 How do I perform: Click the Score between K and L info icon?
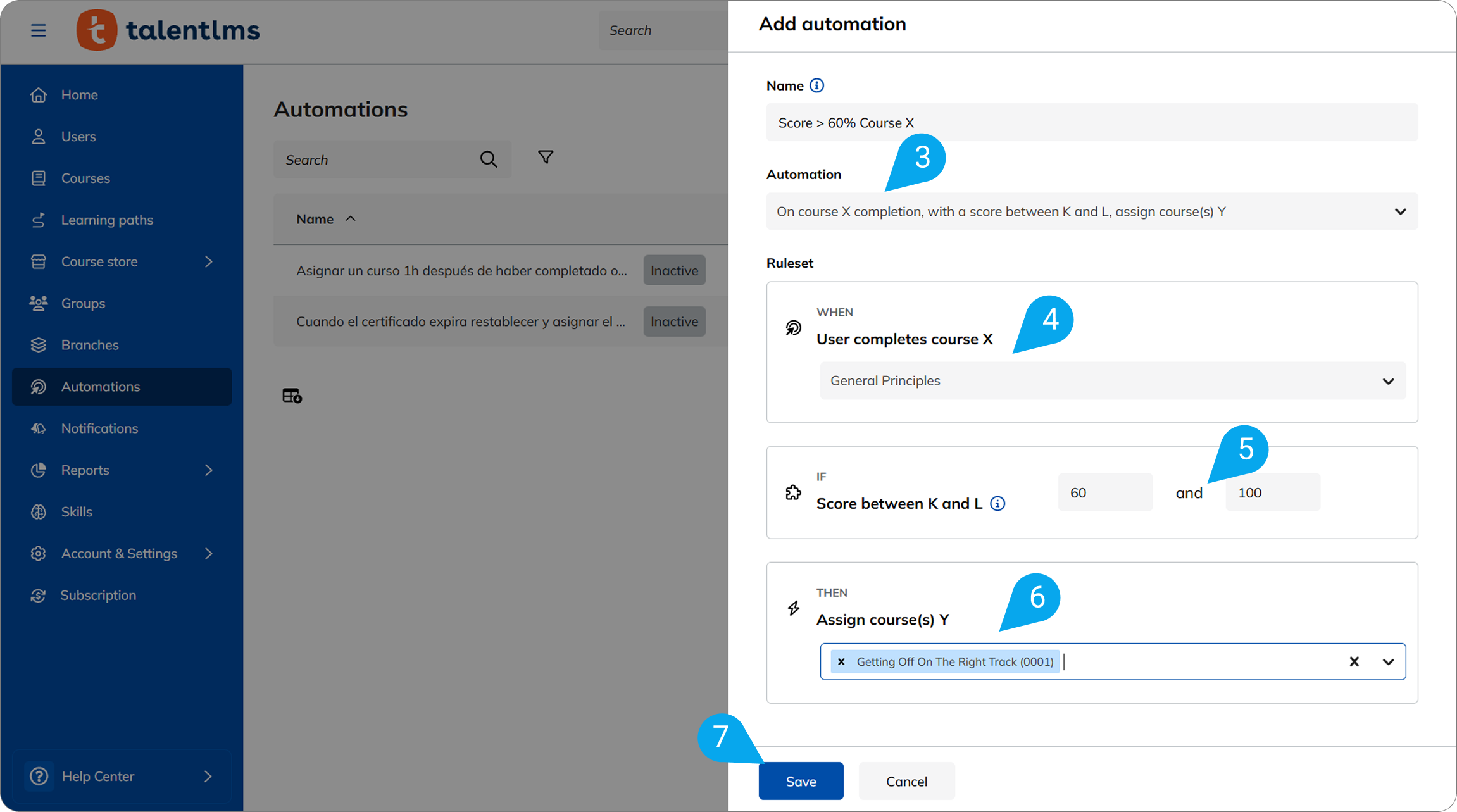(997, 504)
